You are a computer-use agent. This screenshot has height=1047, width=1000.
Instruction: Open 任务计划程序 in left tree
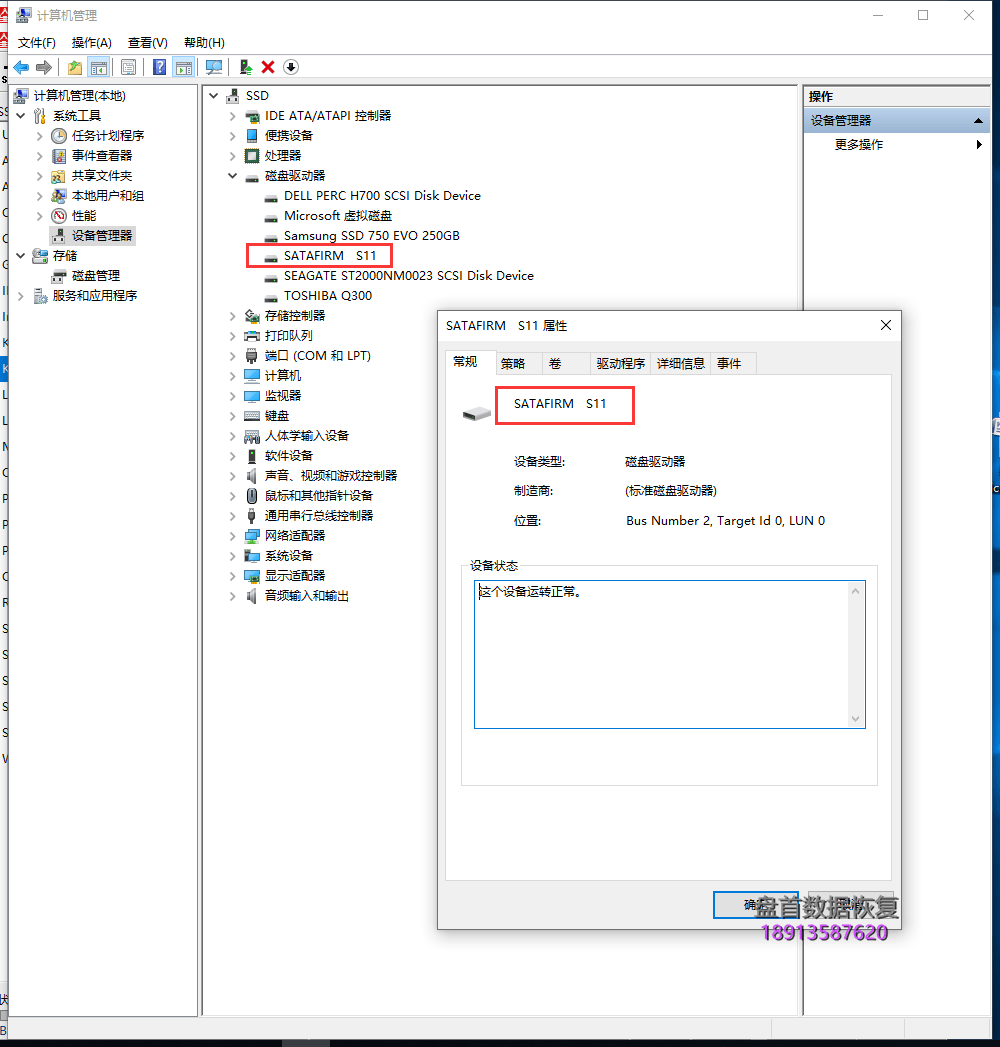107,136
